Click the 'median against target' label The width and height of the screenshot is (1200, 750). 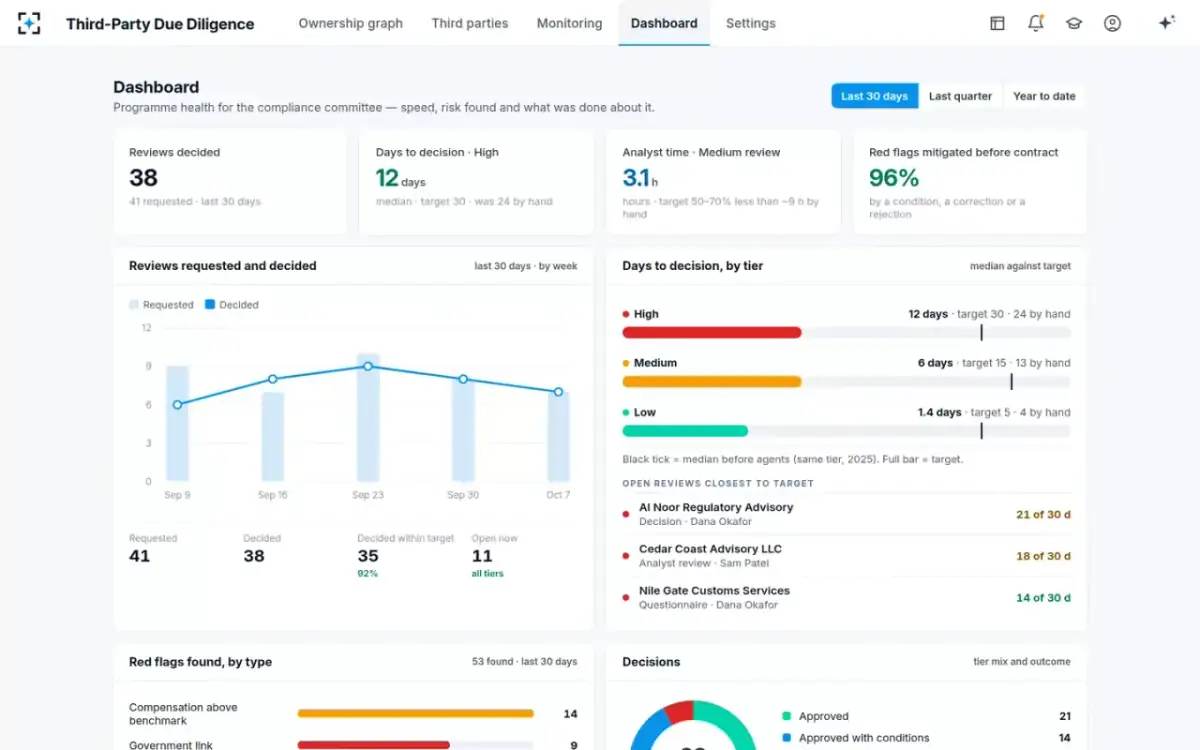[1020, 266]
